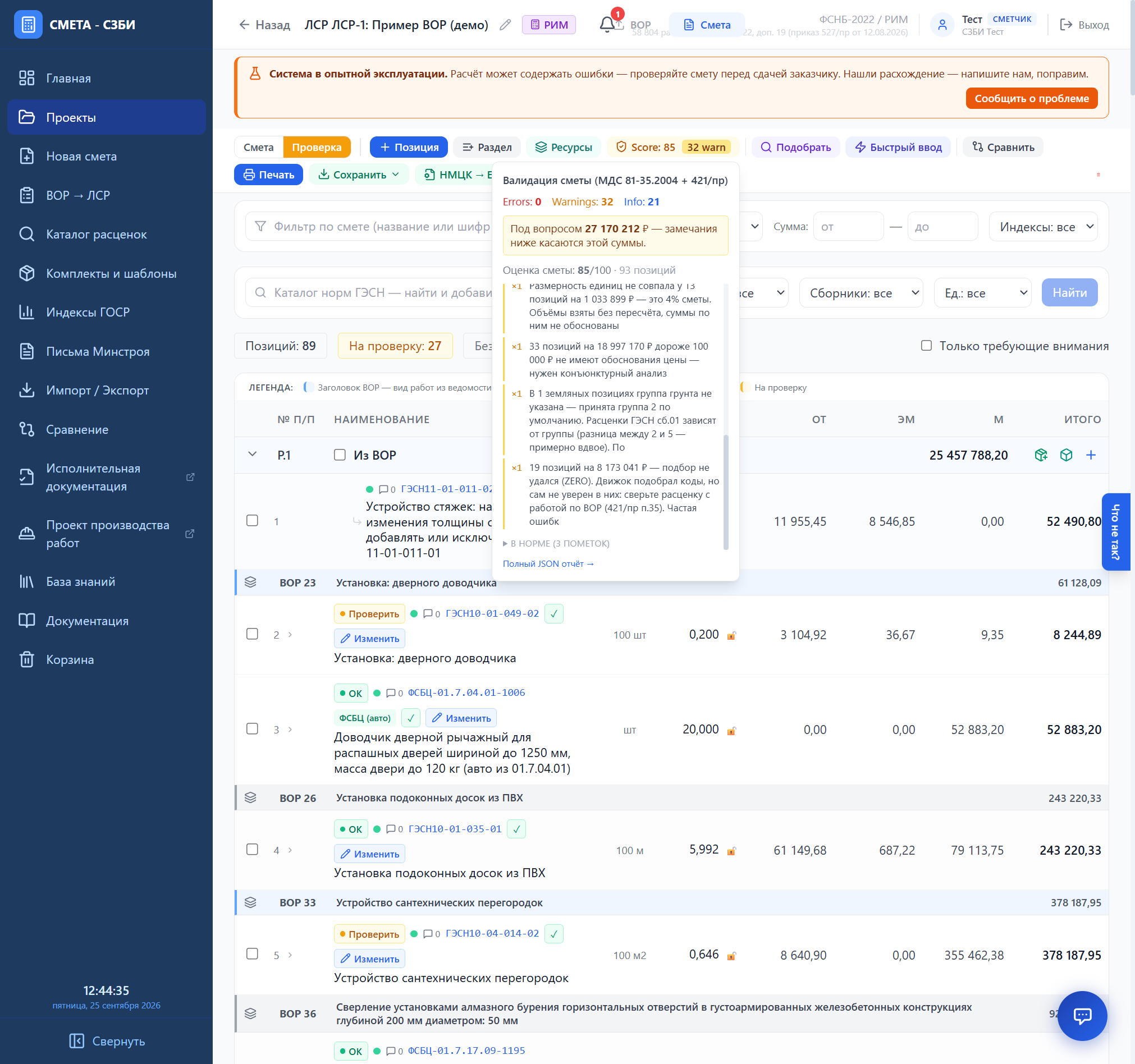The image size is (1135, 1064).
Task: Collapse section Р.1 with the chevron
Action: pyautogui.click(x=253, y=455)
